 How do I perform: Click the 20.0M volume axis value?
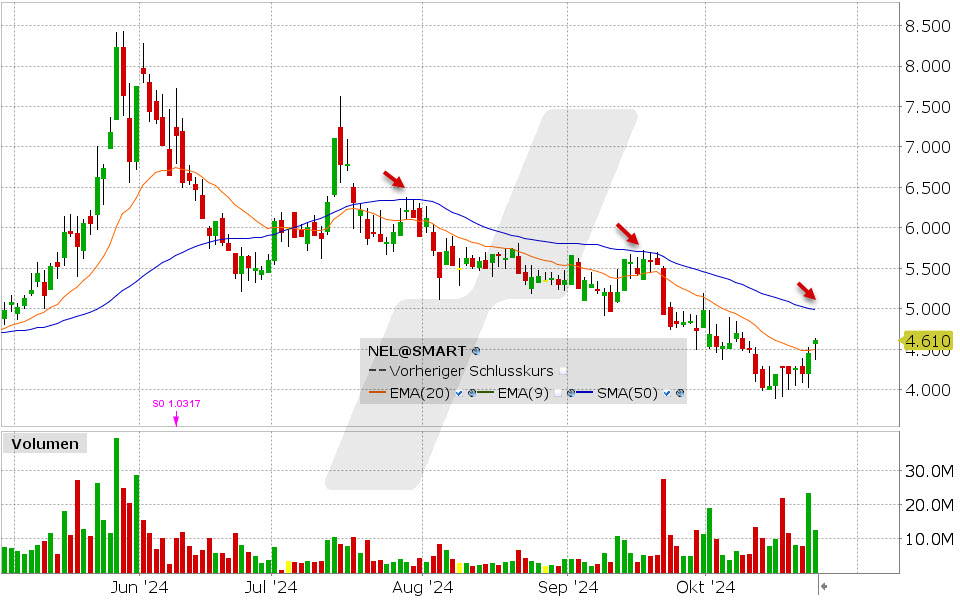928,505
